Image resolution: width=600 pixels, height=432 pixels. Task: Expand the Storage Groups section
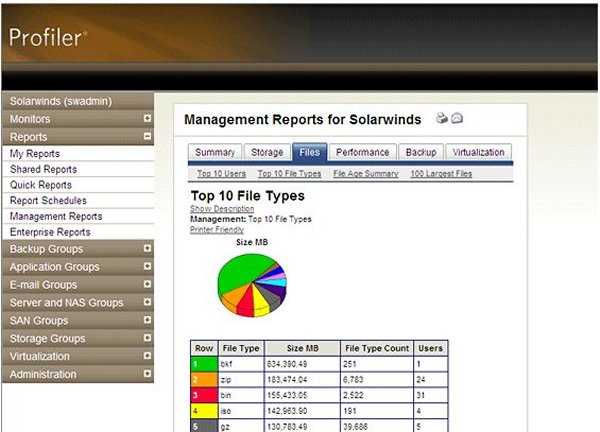click(x=147, y=338)
